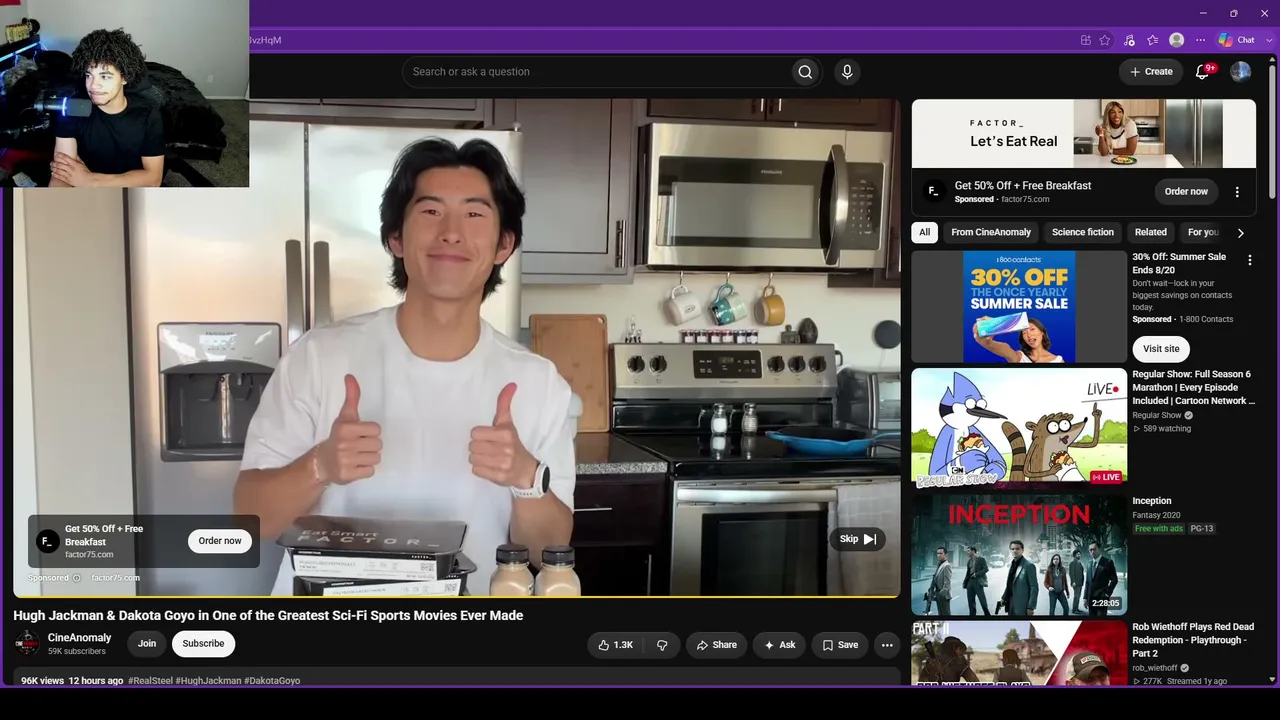Select the Science fiction chip
The height and width of the screenshot is (720, 1280).
coord(1083,232)
